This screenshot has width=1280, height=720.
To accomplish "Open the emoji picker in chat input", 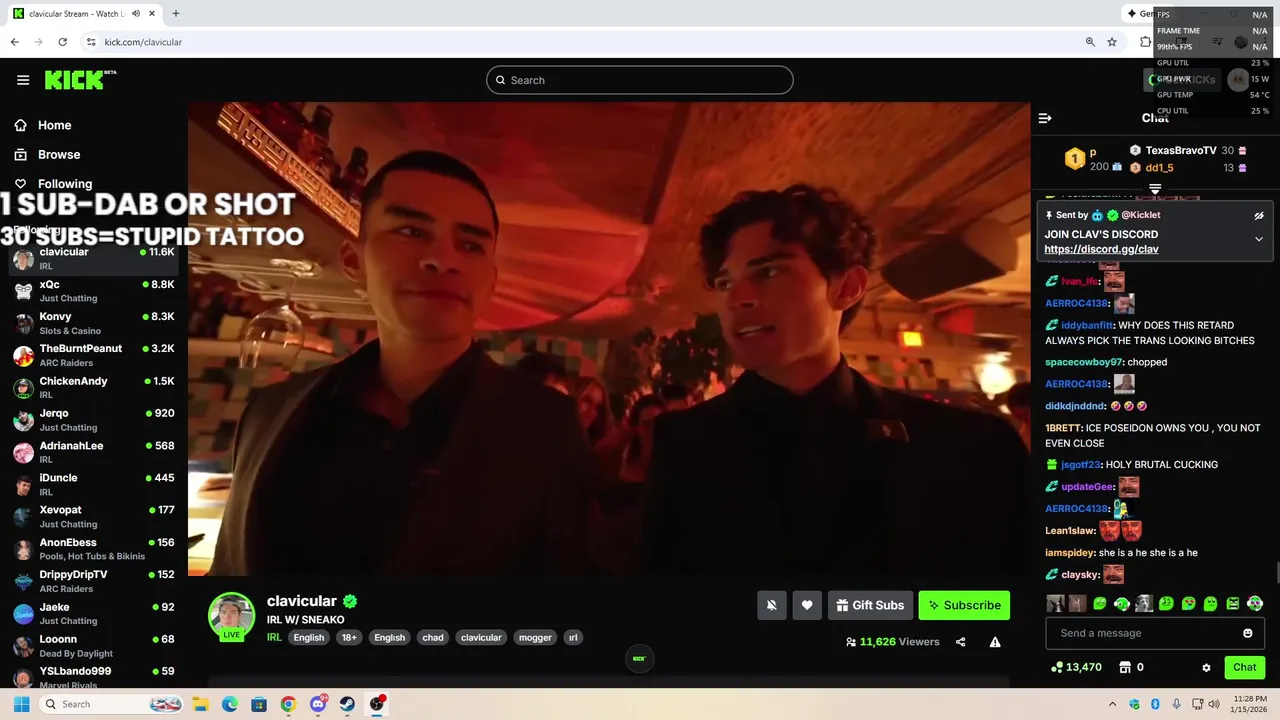I will click(x=1248, y=633).
